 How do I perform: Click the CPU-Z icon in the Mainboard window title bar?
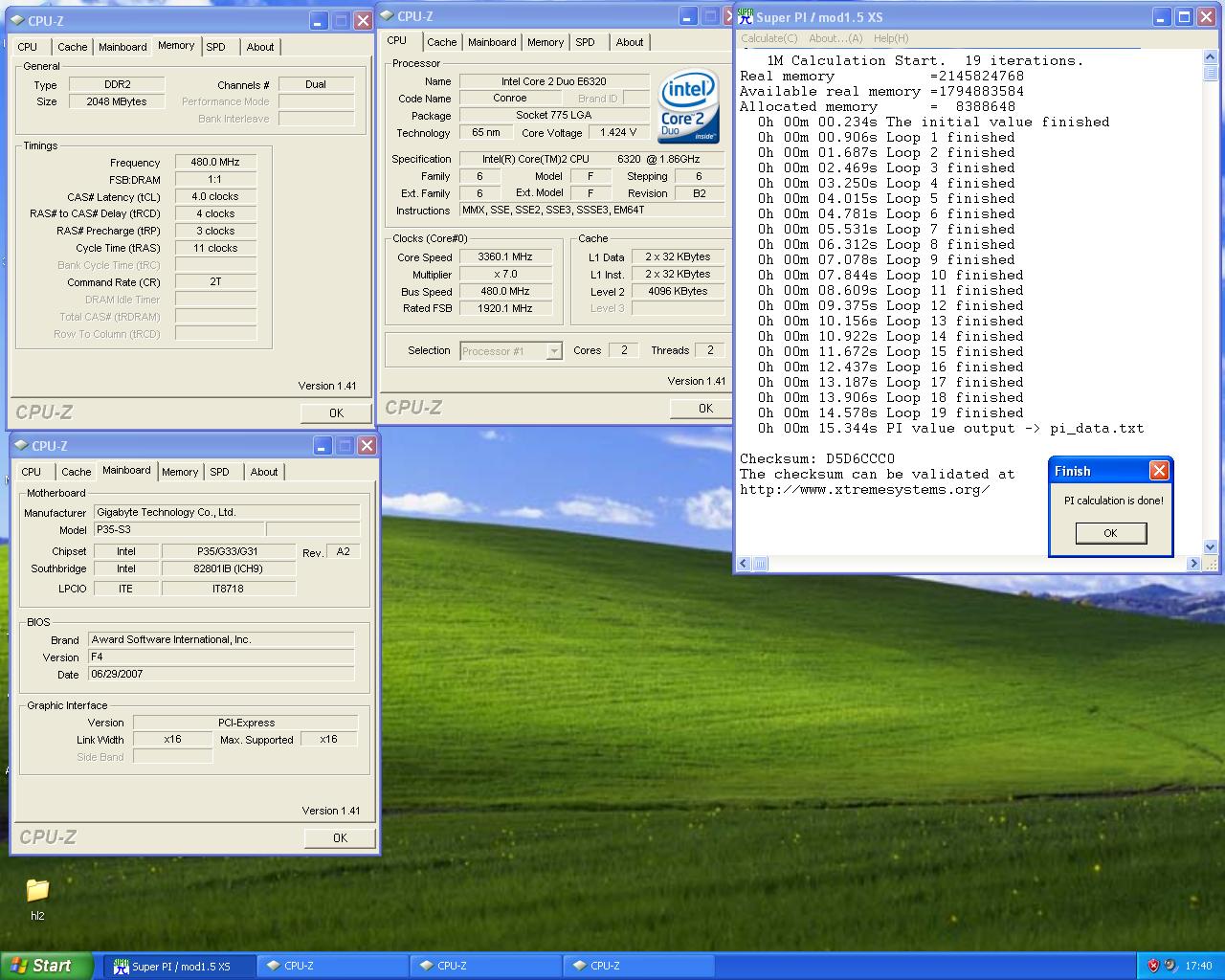(20, 445)
